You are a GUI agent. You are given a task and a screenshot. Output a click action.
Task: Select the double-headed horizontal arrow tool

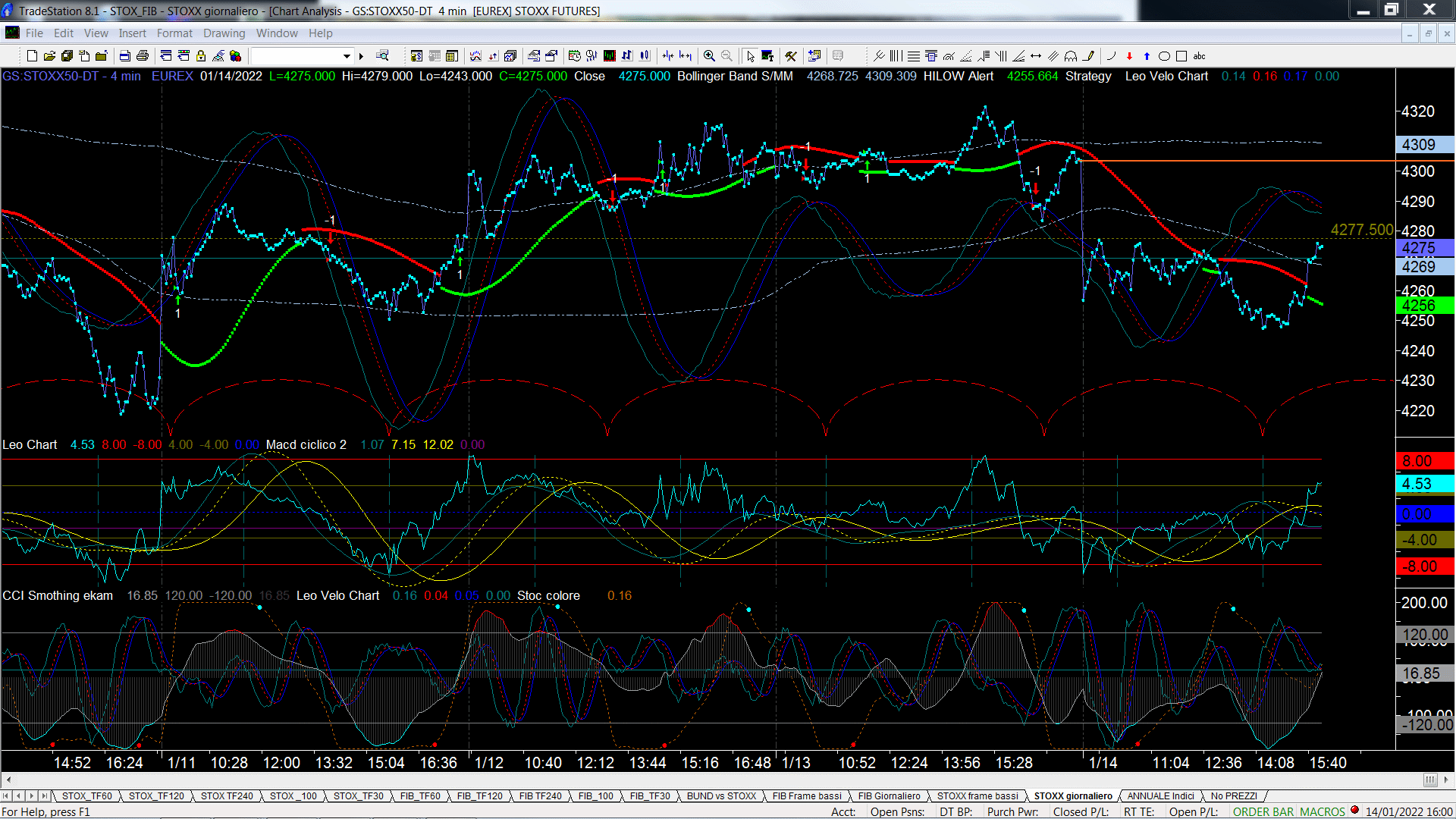(x=1036, y=56)
